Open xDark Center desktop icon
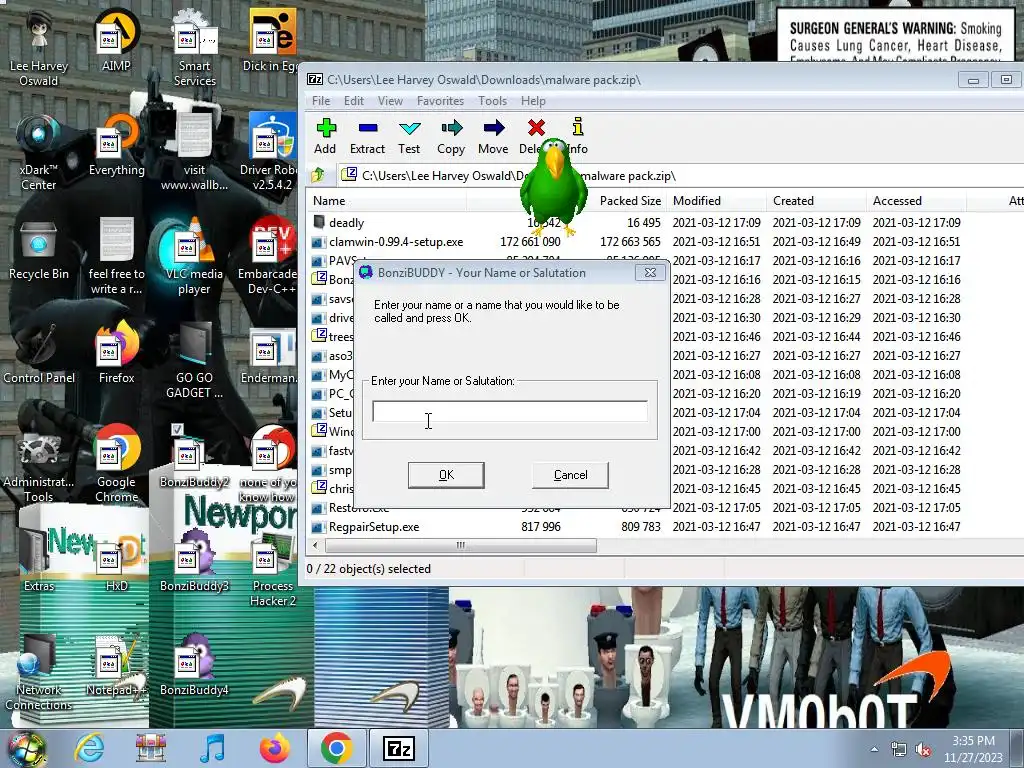Screen dimensions: 1024x768 pyautogui.click(x=39, y=152)
